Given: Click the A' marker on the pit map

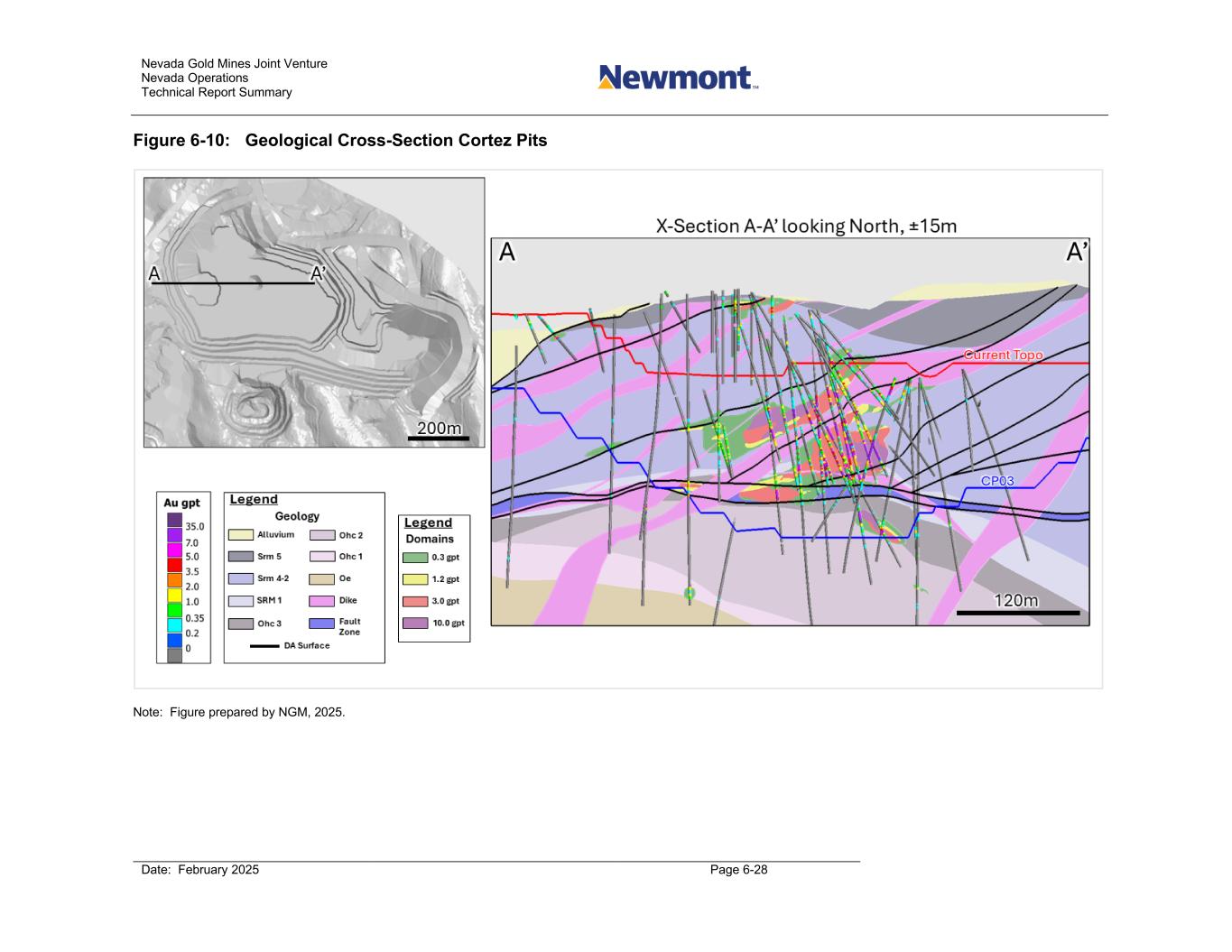Looking at the screenshot, I should point(319,273).
